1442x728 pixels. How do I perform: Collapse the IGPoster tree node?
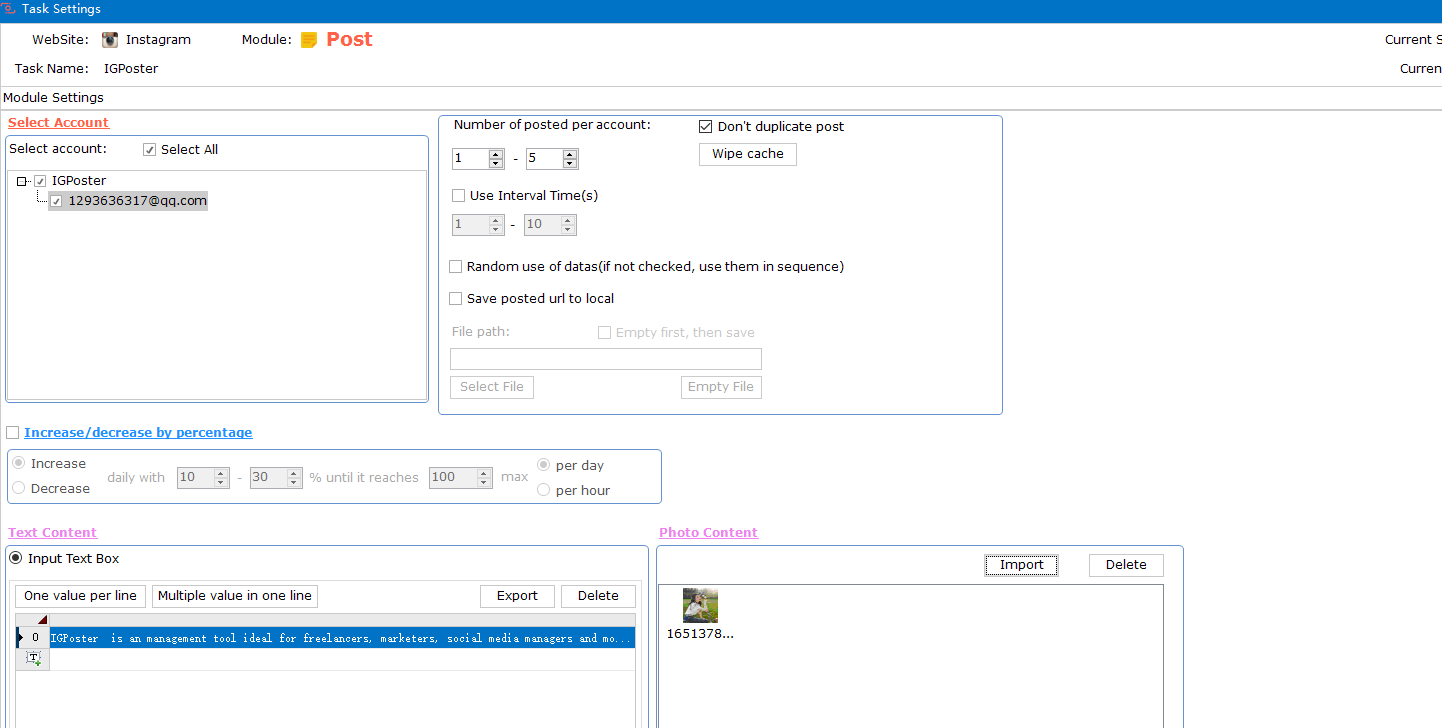(22, 181)
